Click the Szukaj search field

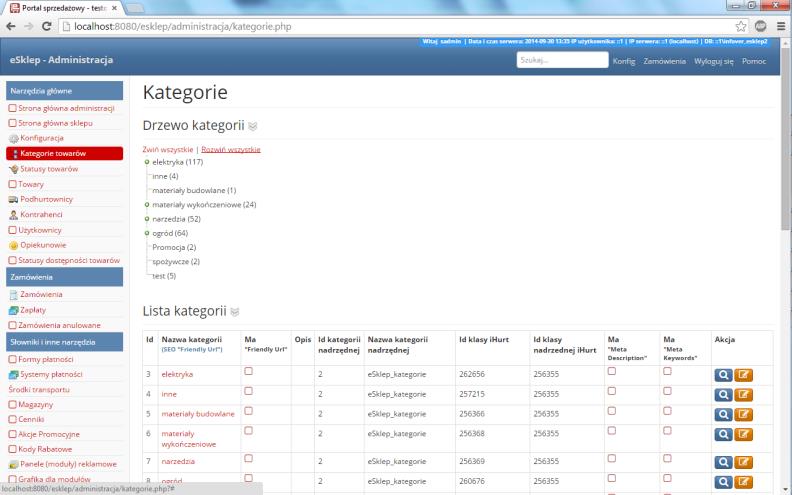tap(562, 60)
